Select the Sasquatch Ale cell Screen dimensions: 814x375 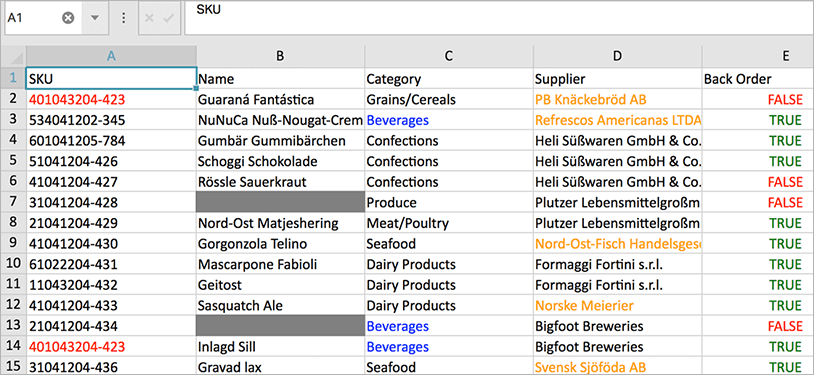click(280, 305)
